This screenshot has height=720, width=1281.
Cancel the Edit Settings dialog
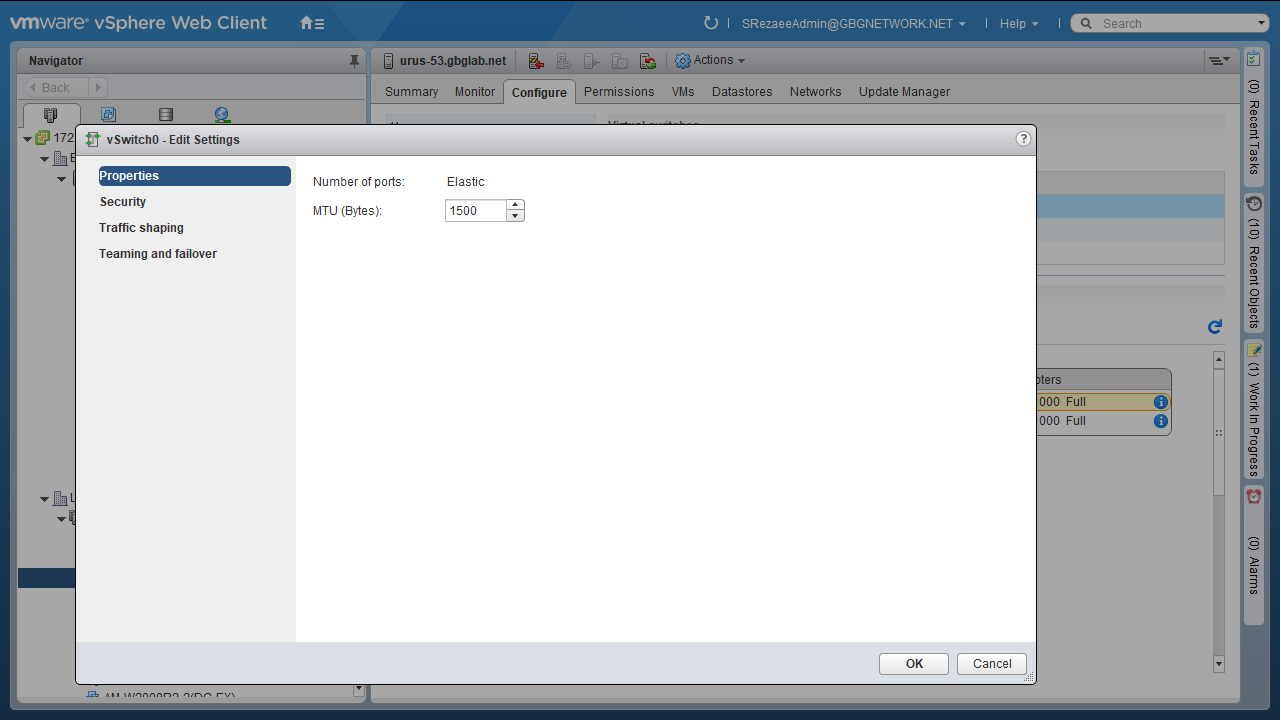(x=992, y=664)
